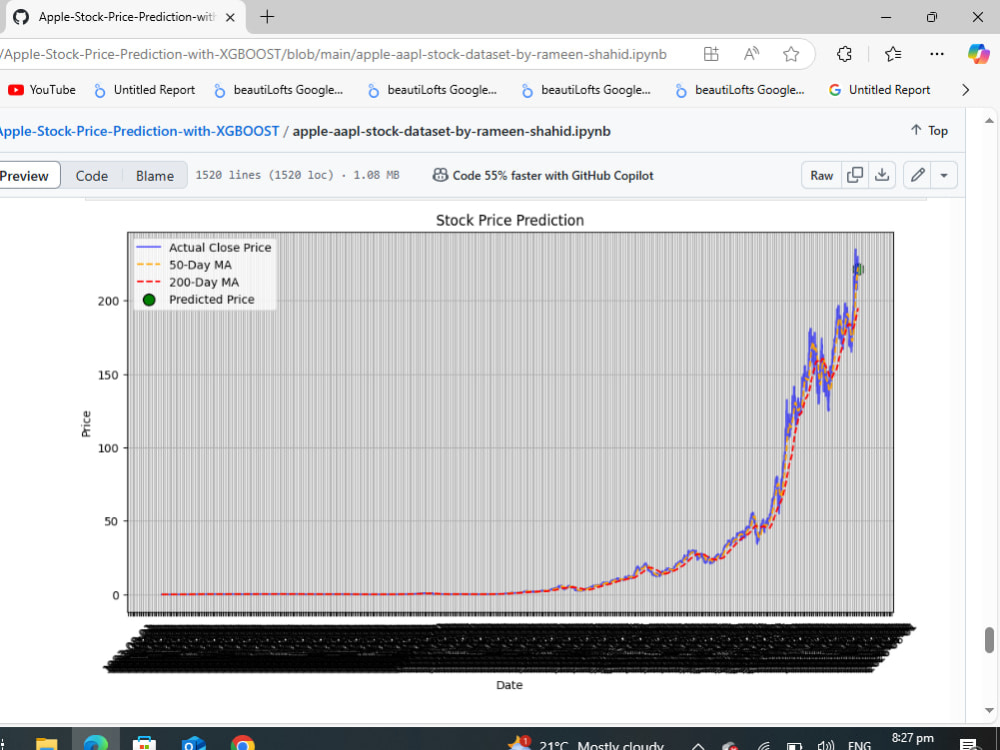Click the ENG language indicator

859,745
